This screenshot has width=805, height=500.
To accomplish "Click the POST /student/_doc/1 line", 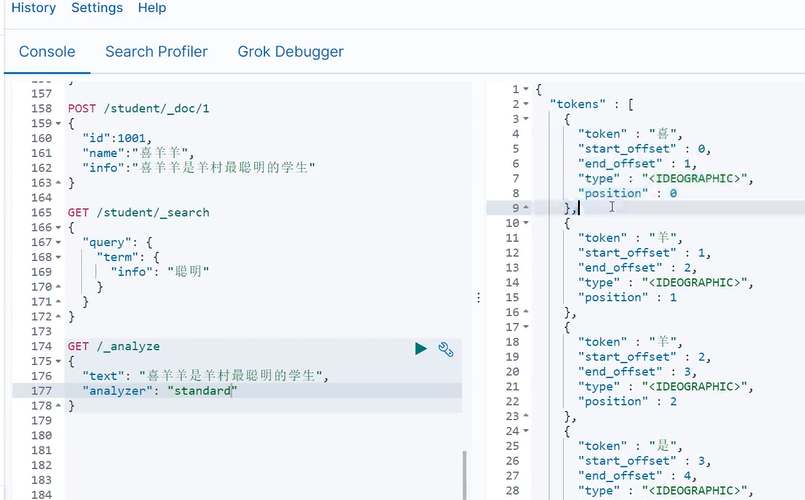I will pos(139,109).
